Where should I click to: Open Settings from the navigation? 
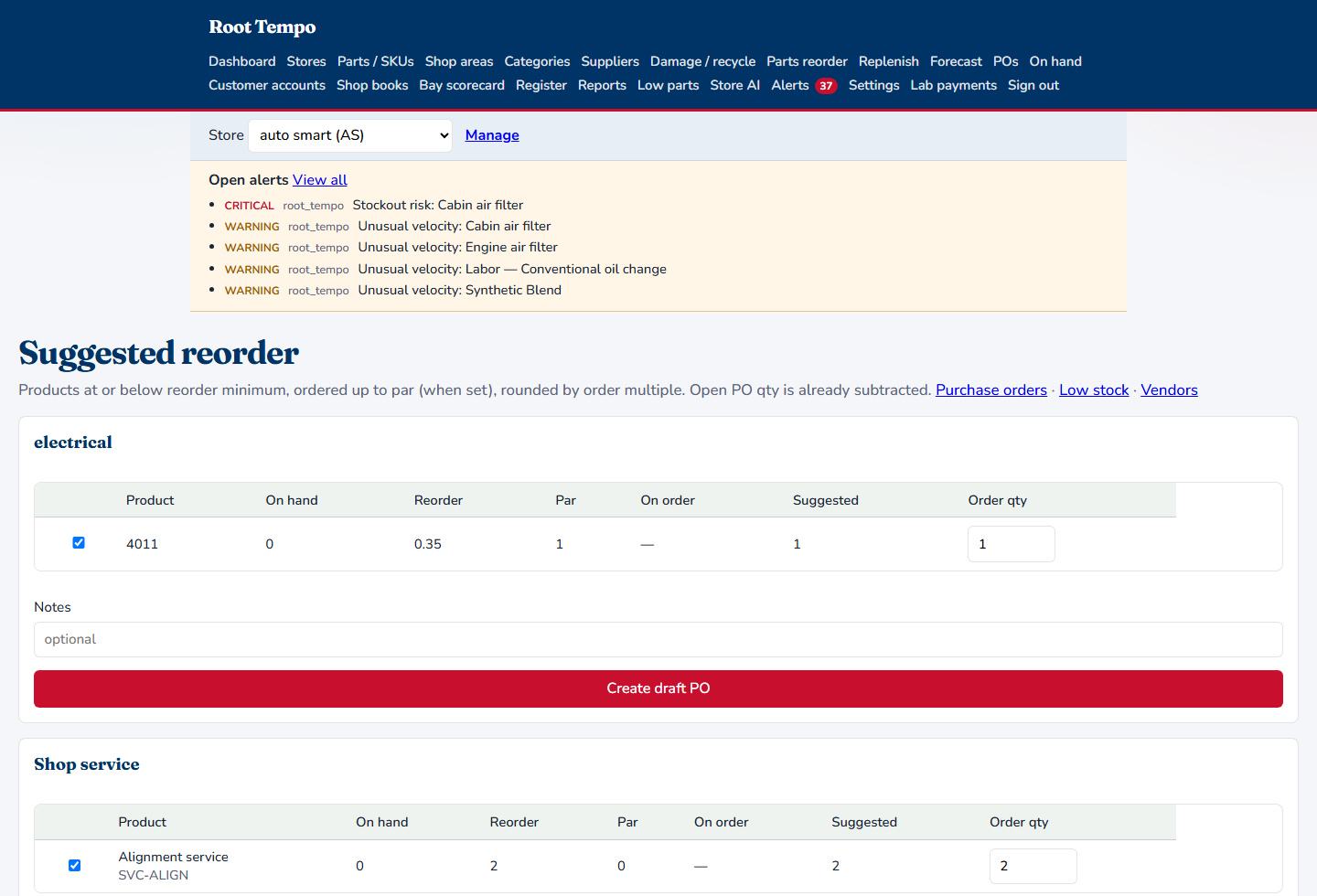[874, 85]
